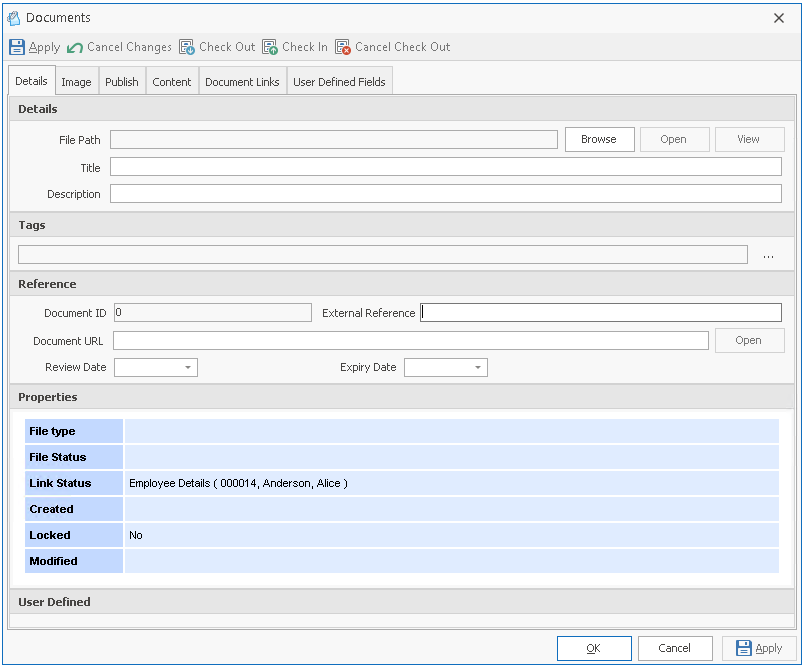Click the Documents window title bar icon
Screen dimensions: 806x668
(14, 17)
